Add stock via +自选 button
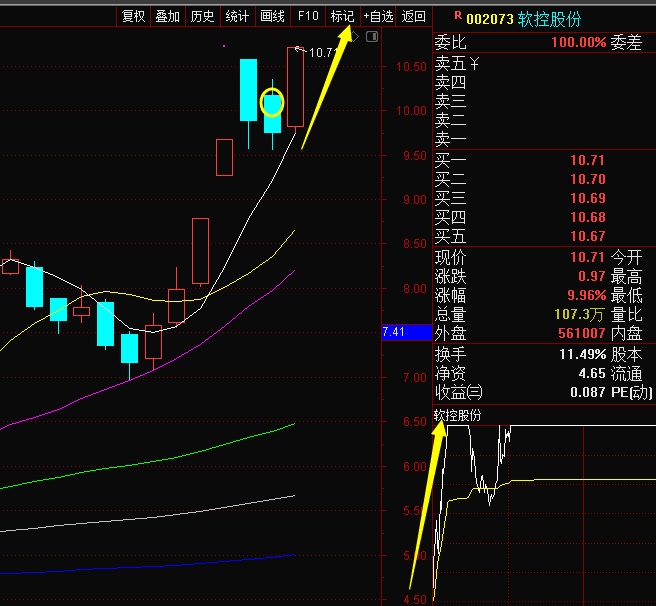 [x=378, y=16]
